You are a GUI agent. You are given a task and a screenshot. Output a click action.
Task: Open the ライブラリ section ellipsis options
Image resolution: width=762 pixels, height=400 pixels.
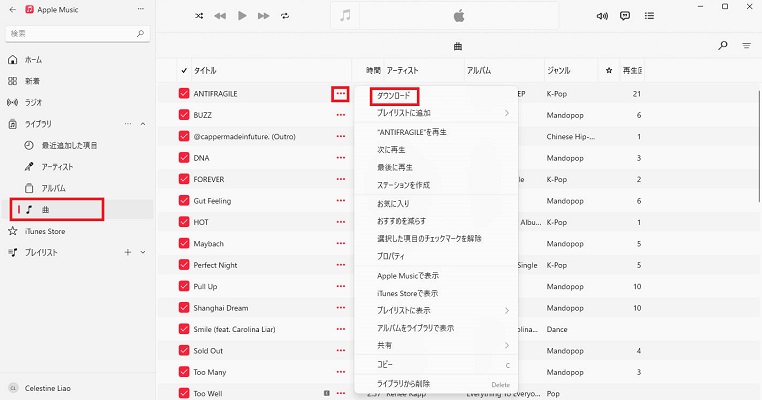[128, 124]
